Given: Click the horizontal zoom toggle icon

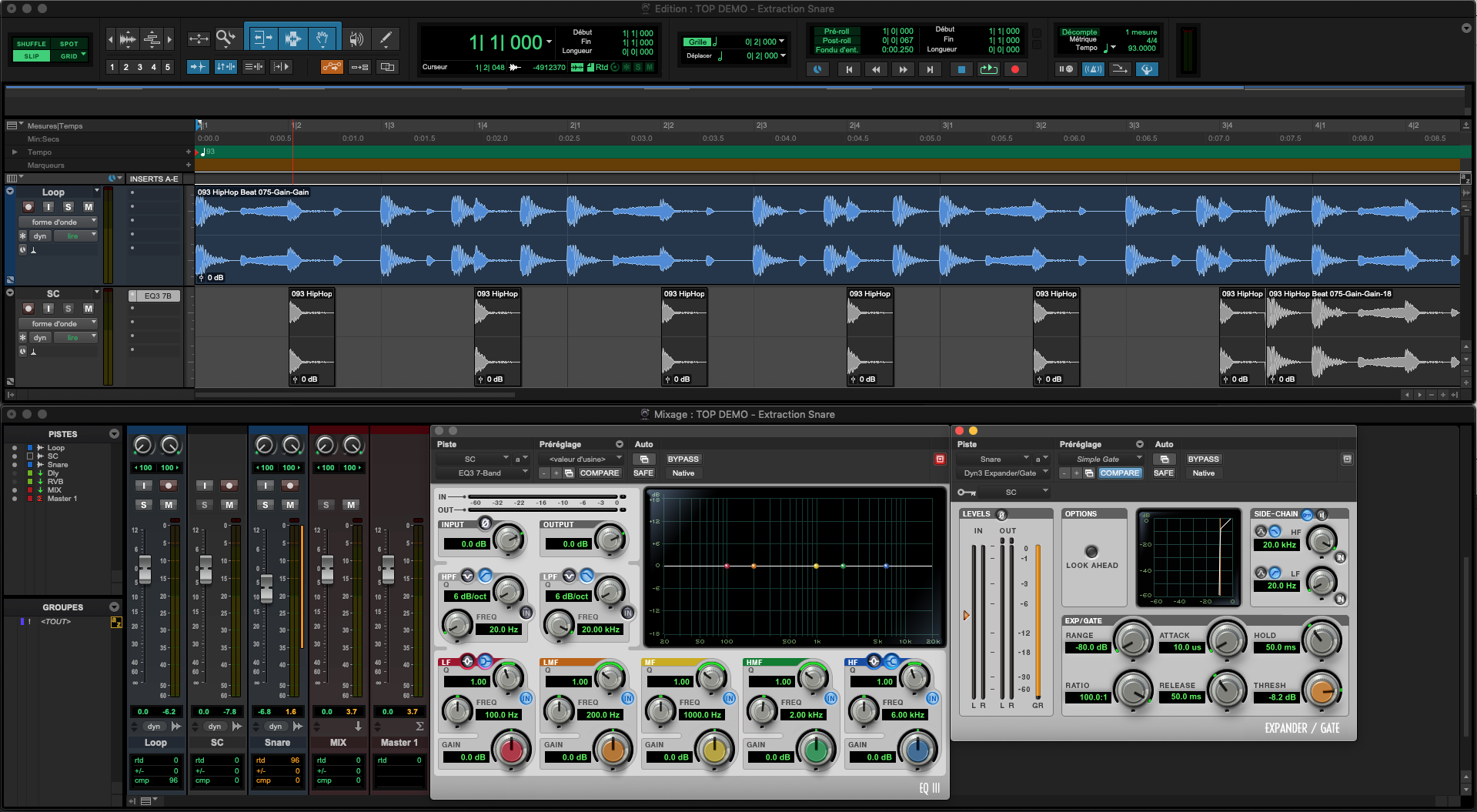Looking at the screenshot, I should point(199,38).
